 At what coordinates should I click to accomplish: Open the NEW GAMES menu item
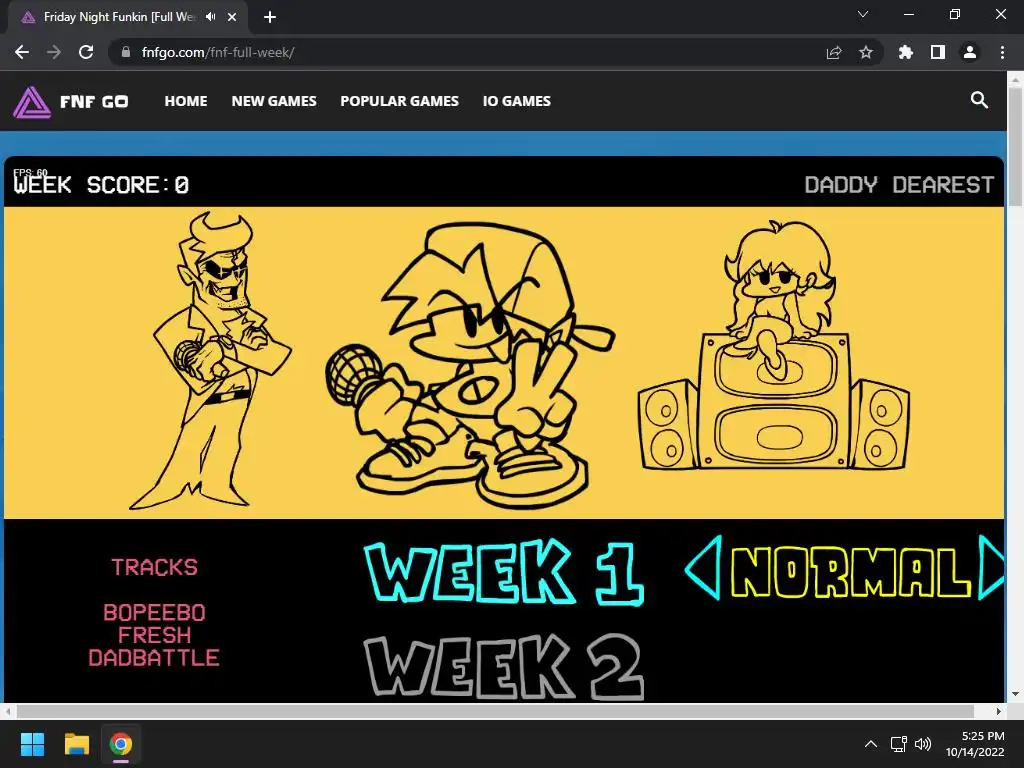274,101
